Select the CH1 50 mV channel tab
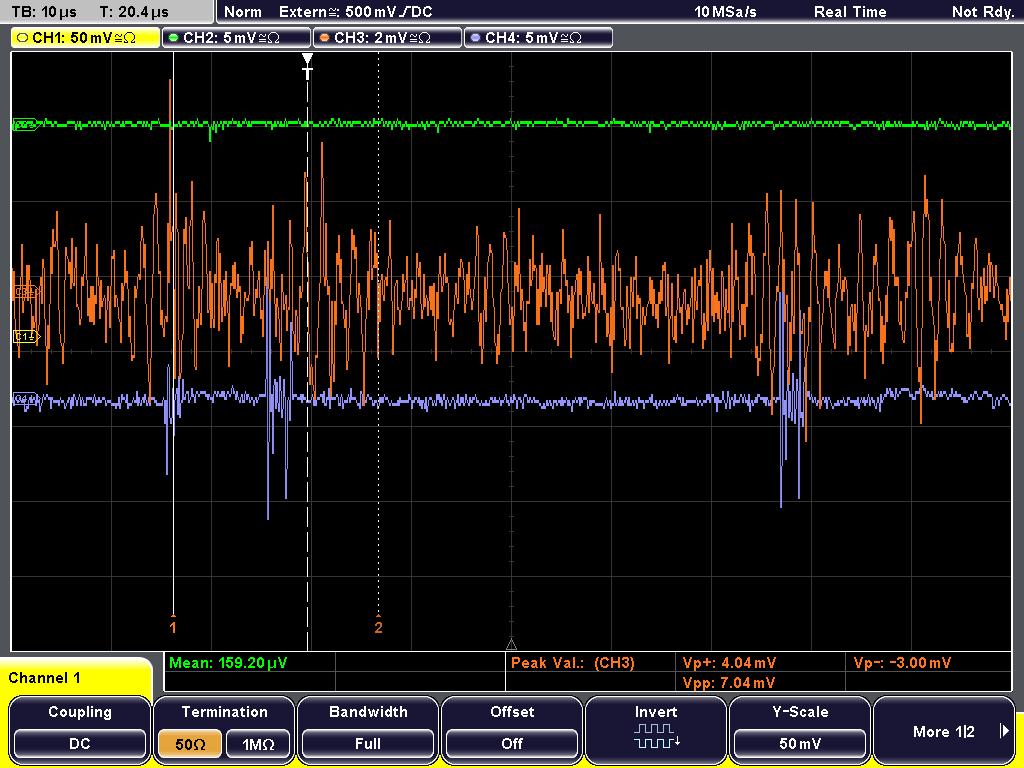This screenshot has width=1024, height=768. coord(86,38)
